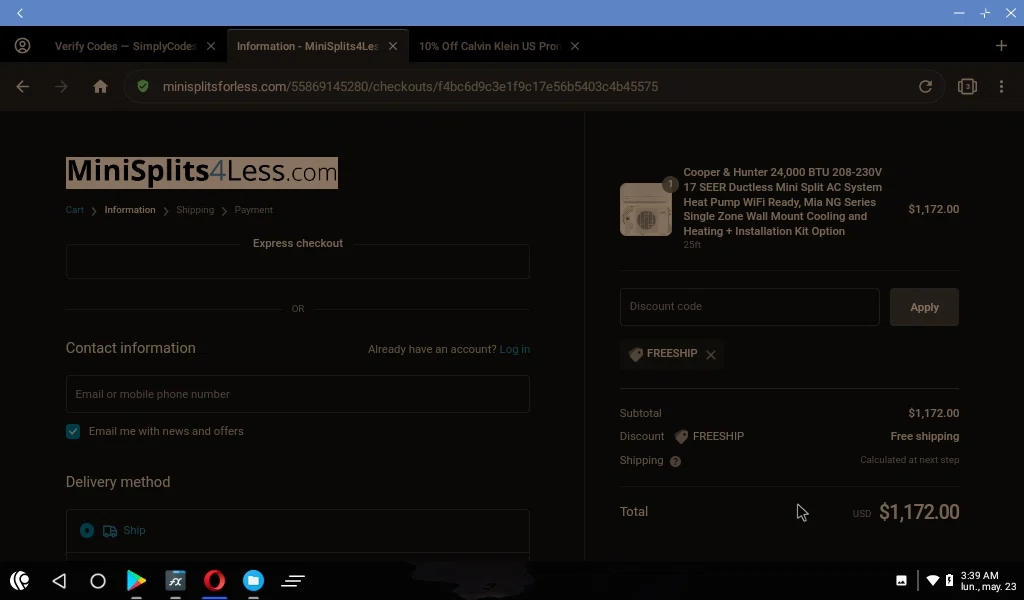Remove the FREESHIP discount code
Viewport: 1024px width, 600px height.
[x=711, y=355]
